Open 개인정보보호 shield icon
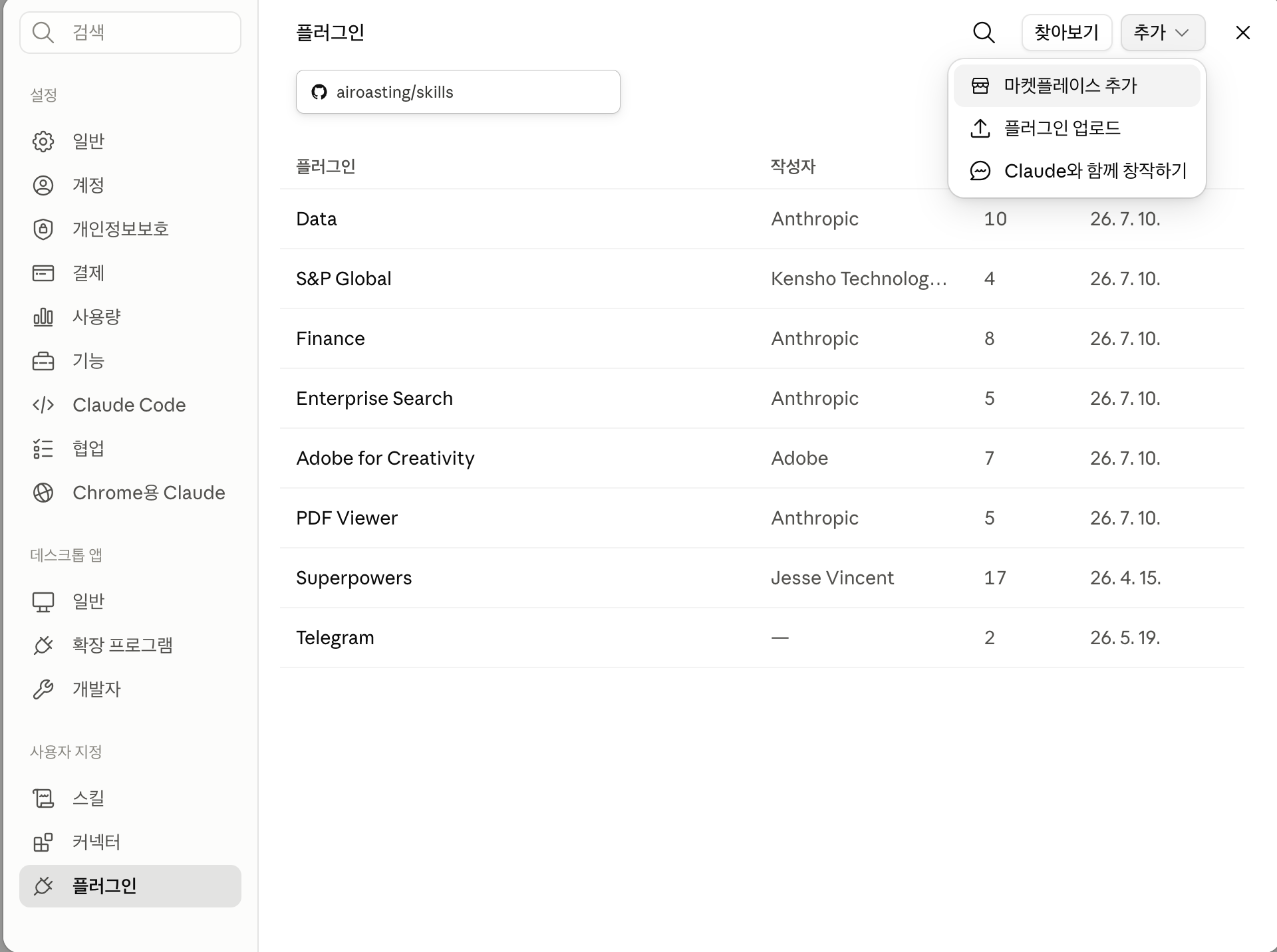Viewport: 1277px width, 952px height. (x=43, y=229)
